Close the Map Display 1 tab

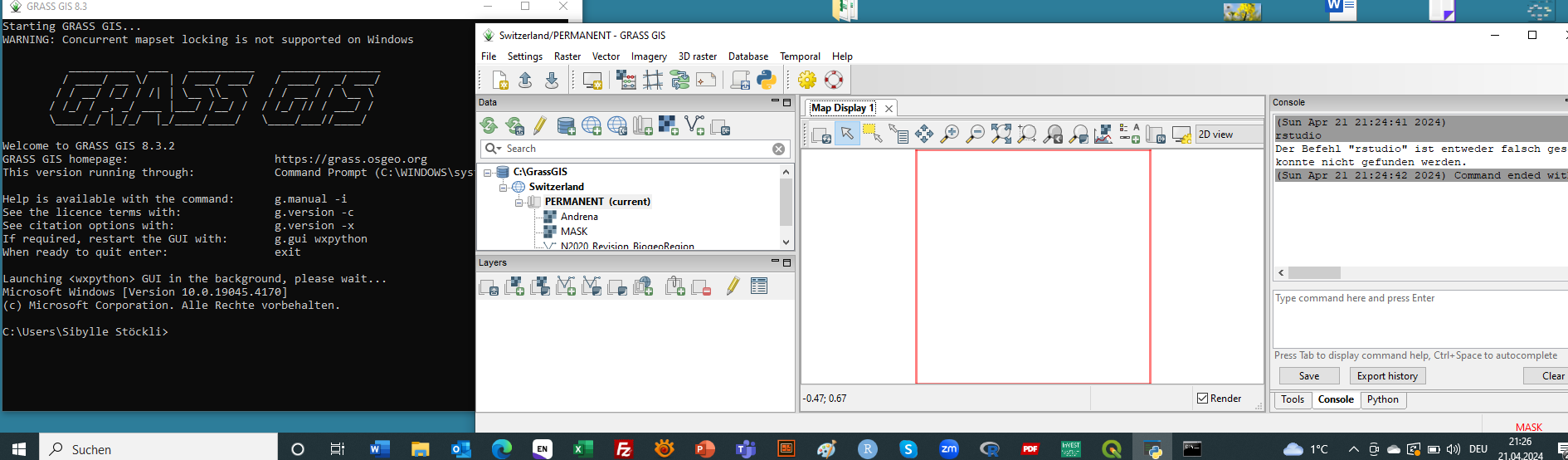pyautogui.click(x=889, y=109)
